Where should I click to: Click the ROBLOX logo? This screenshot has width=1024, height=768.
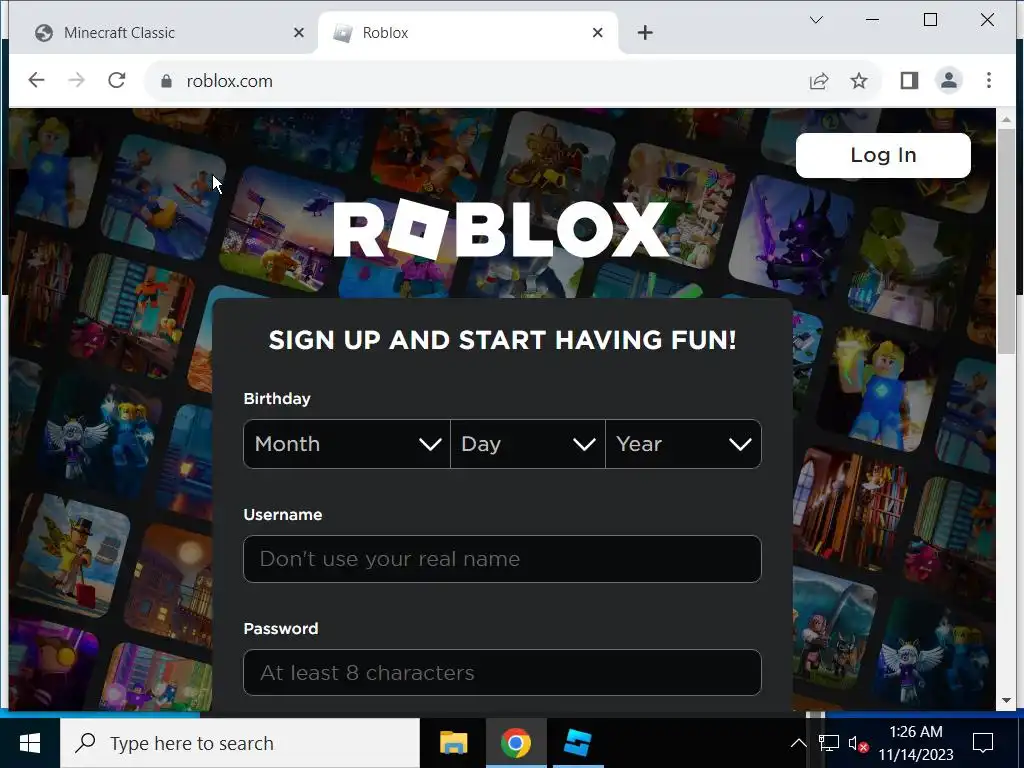502,229
